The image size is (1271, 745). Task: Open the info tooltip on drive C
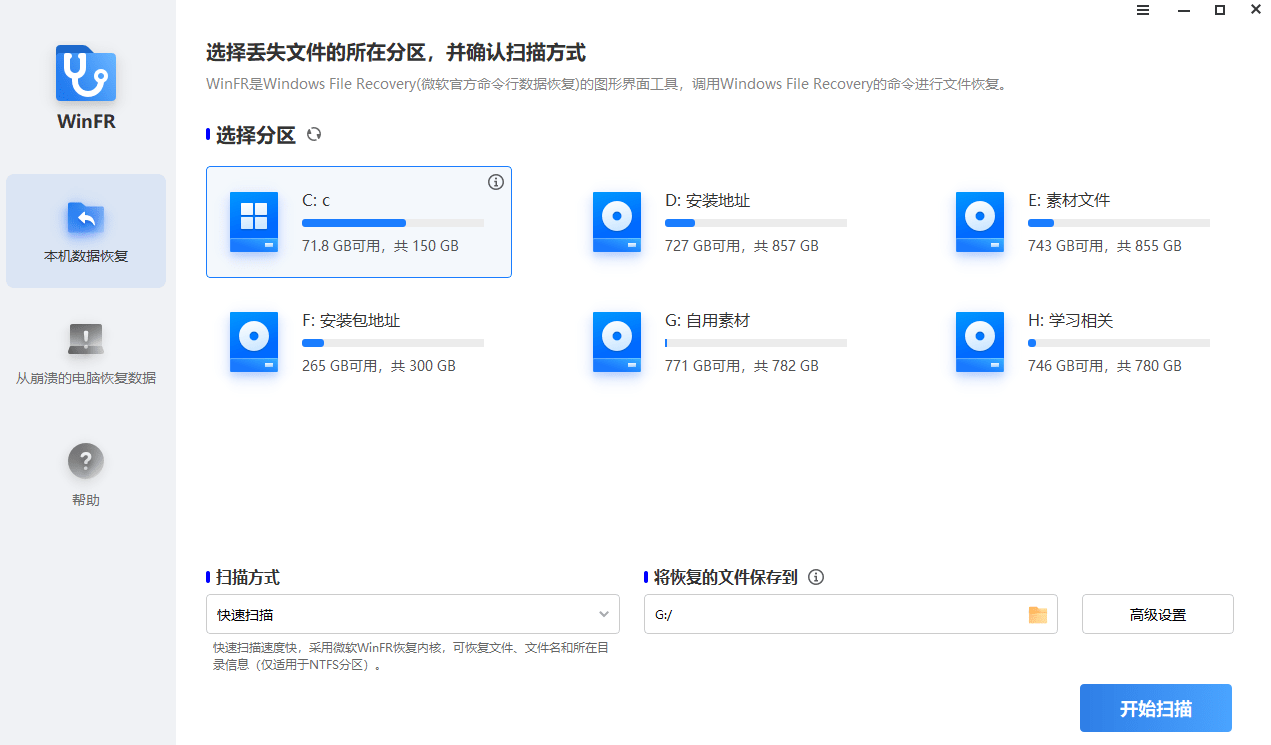[496, 182]
